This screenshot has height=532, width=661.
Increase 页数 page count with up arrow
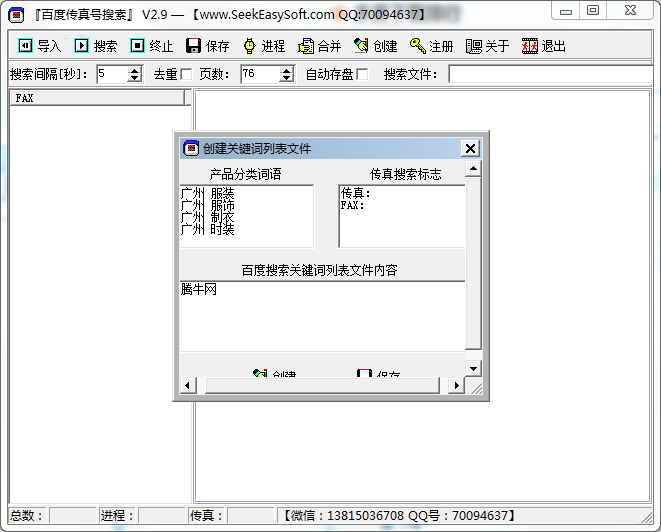[286, 71]
